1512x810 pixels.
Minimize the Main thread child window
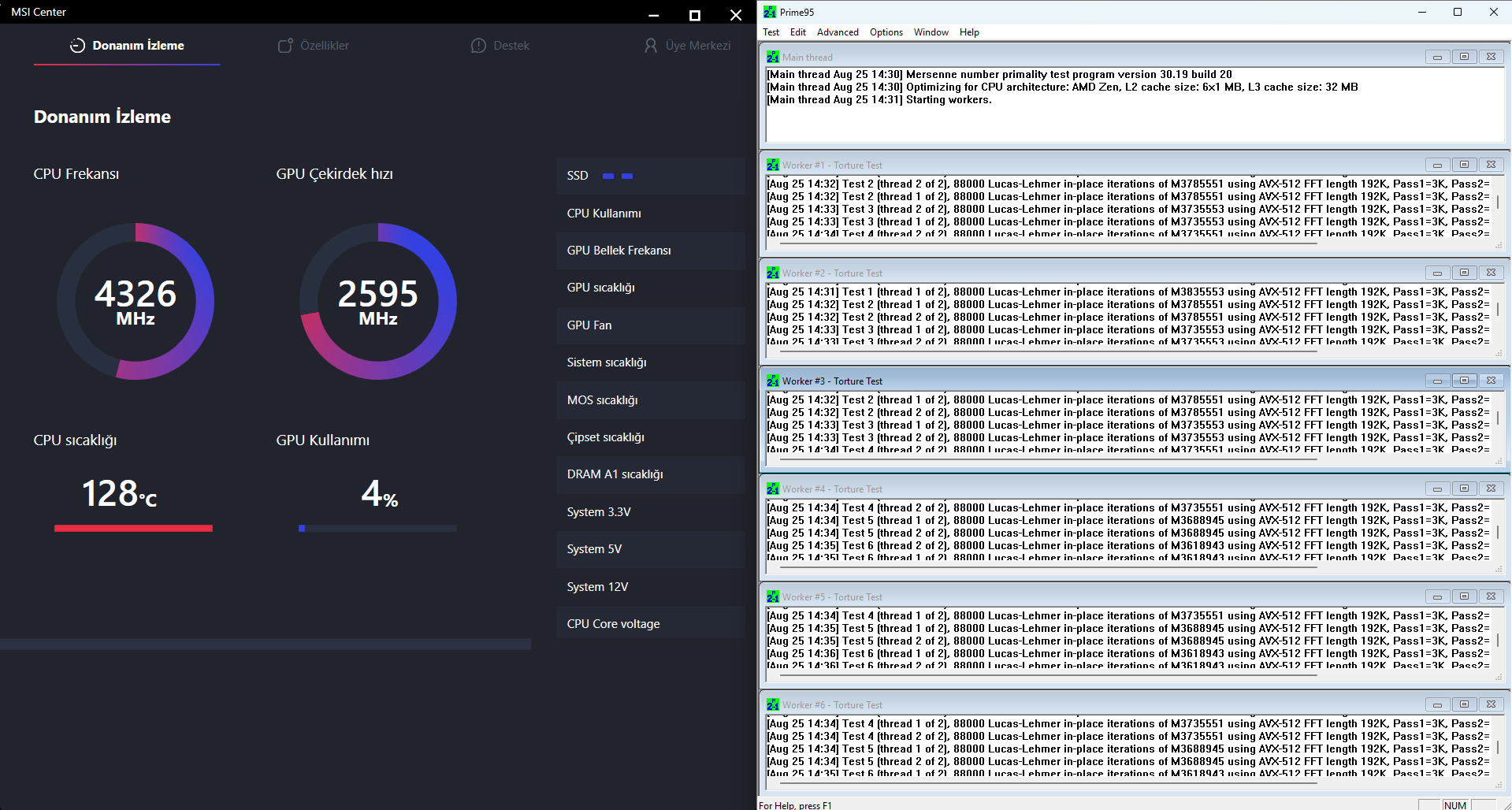[1437, 57]
